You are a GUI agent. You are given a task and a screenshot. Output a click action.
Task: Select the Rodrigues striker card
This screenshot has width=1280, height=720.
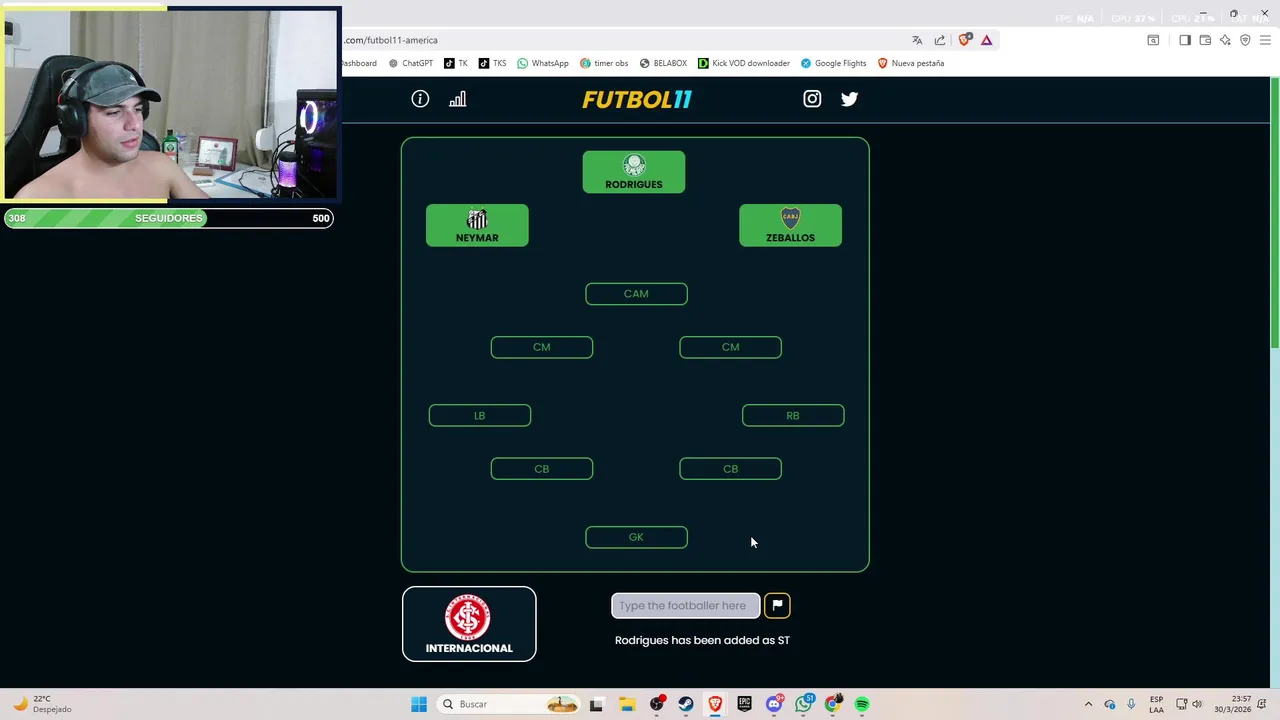point(634,172)
